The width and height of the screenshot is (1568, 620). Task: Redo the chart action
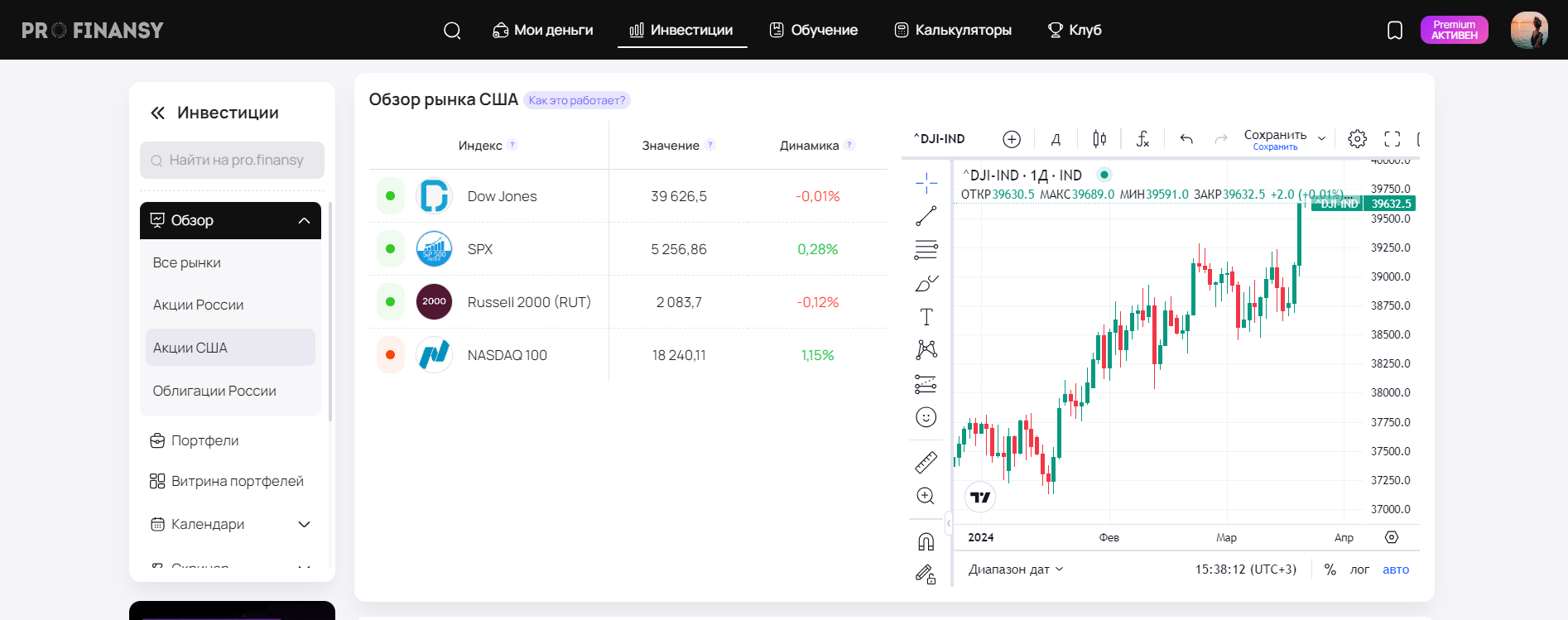pos(1221,139)
